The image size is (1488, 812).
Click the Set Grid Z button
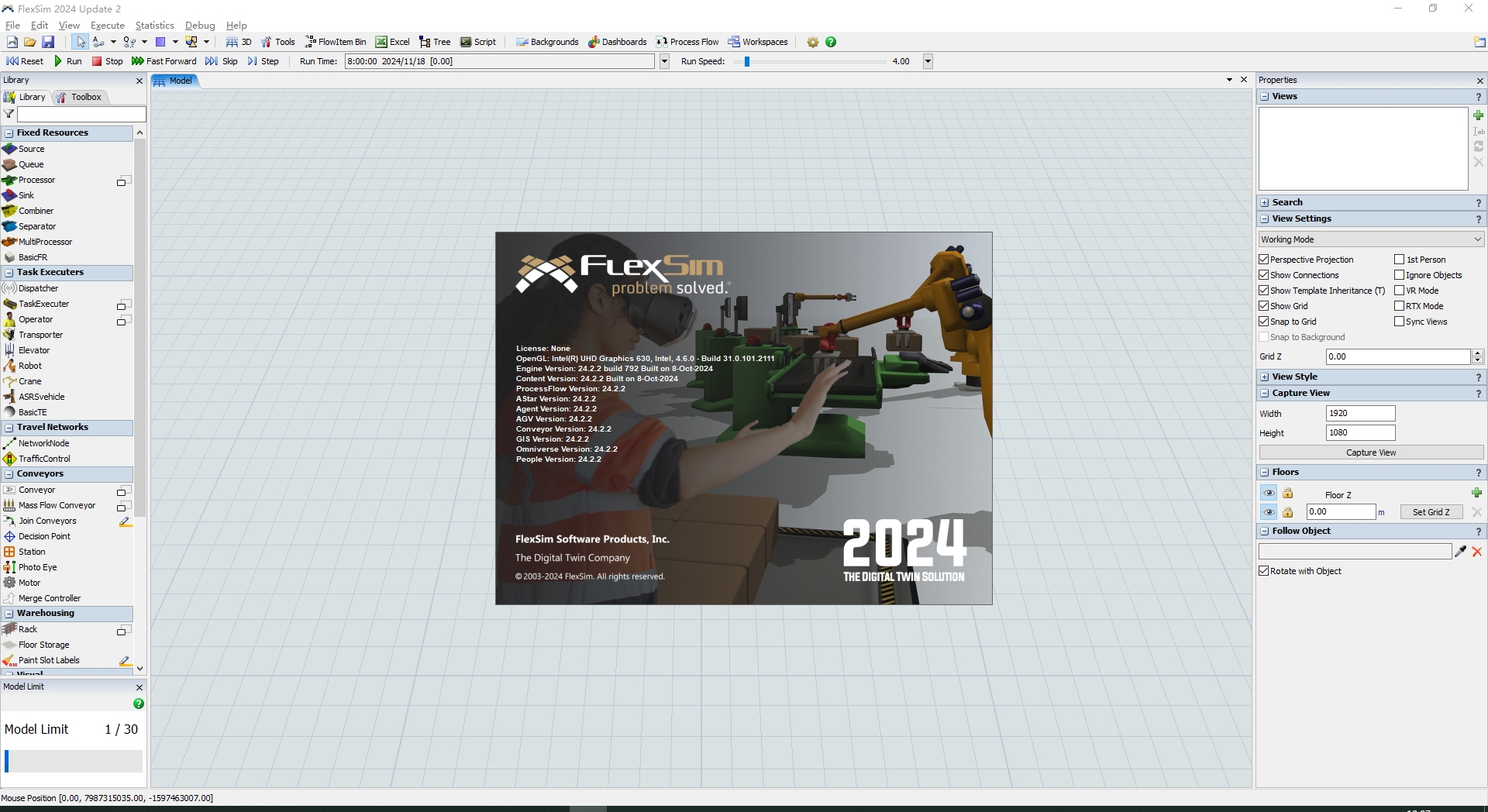1431,512
